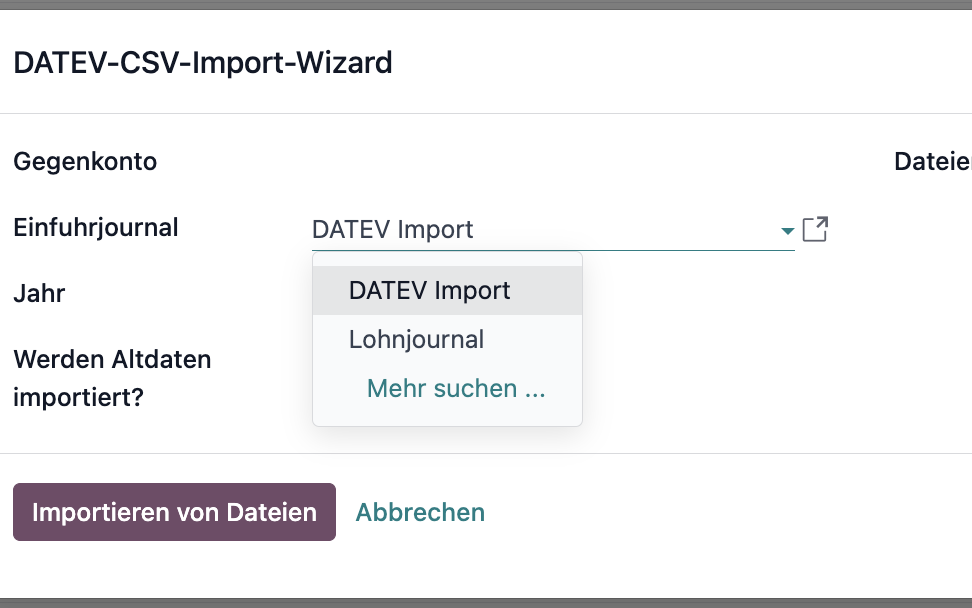Click the DATEV-CSV-Import-Wizard dialog title
Viewport: 972px width, 608px height.
point(203,63)
